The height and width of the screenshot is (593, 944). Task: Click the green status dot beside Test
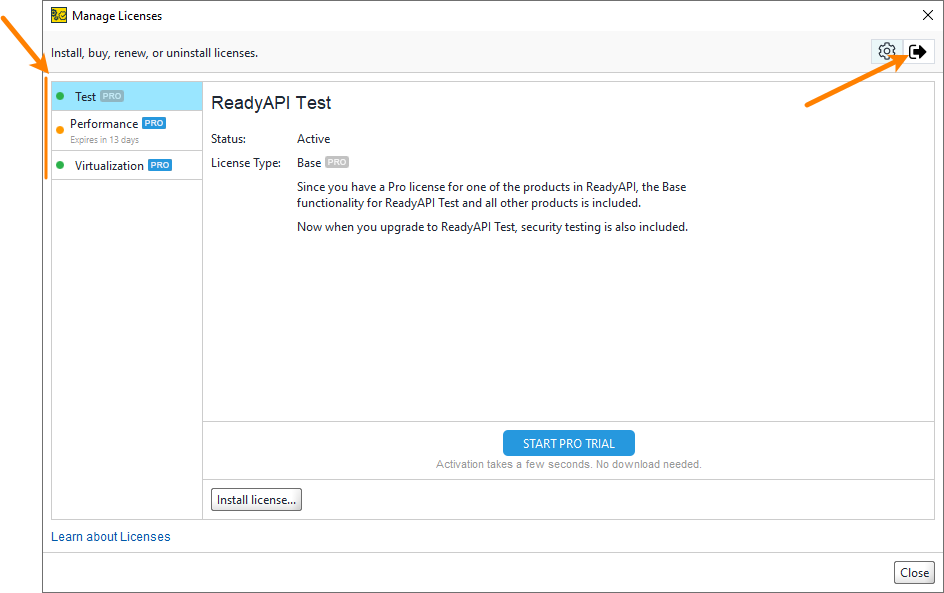60,96
